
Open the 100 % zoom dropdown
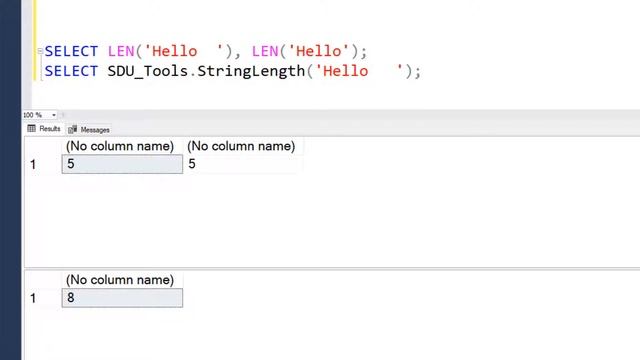pos(53,115)
